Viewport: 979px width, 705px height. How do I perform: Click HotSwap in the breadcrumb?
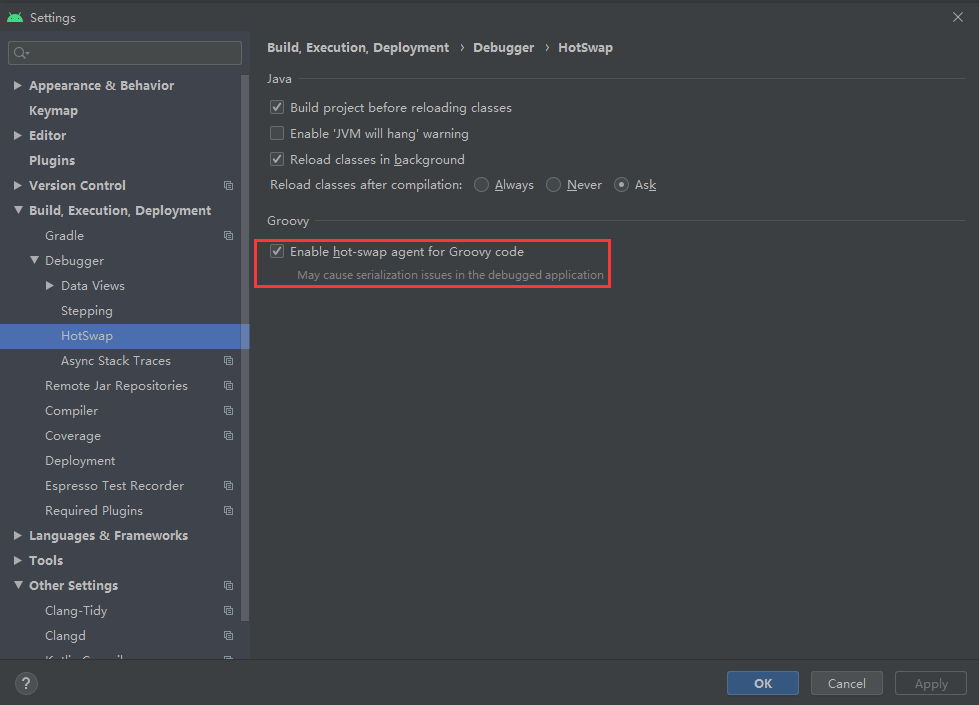[585, 47]
